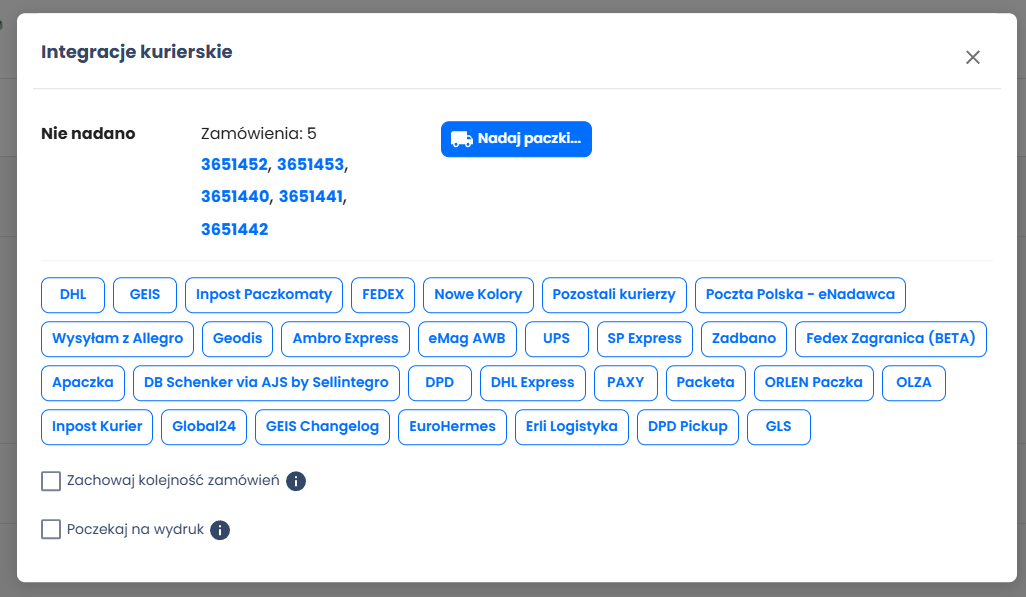This screenshot has width=1026, height=597.
Task: Select the GEIS courier
Action: click(145, 295)
